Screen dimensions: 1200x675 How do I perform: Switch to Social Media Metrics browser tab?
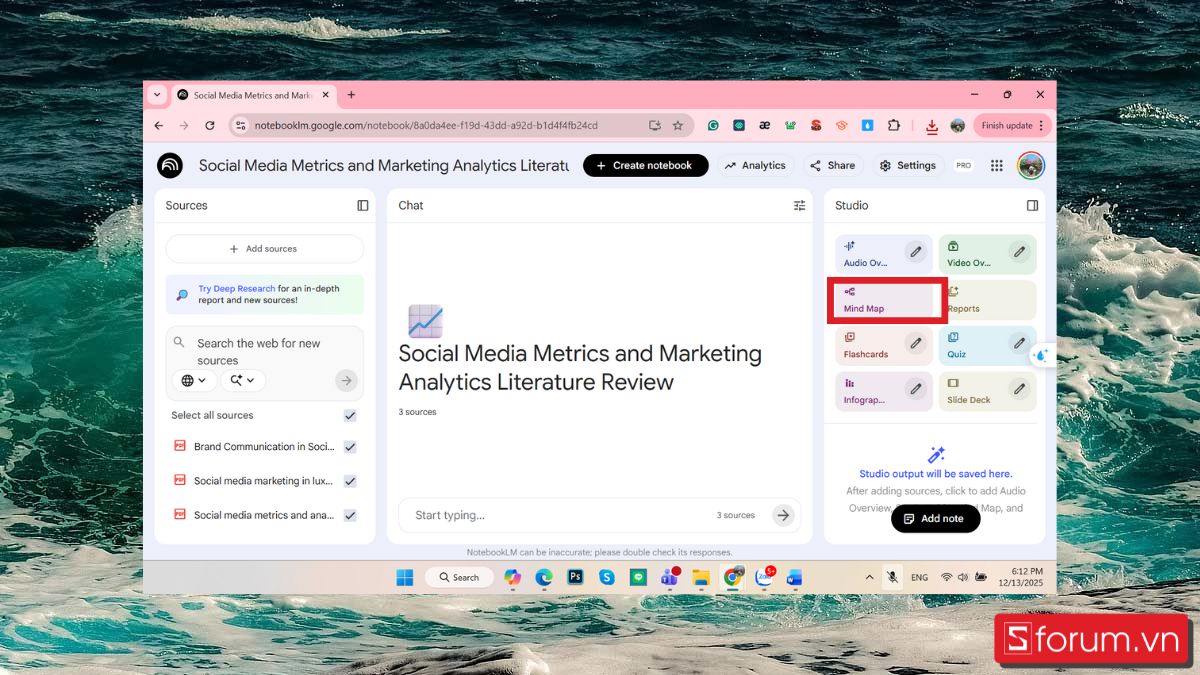253,95
